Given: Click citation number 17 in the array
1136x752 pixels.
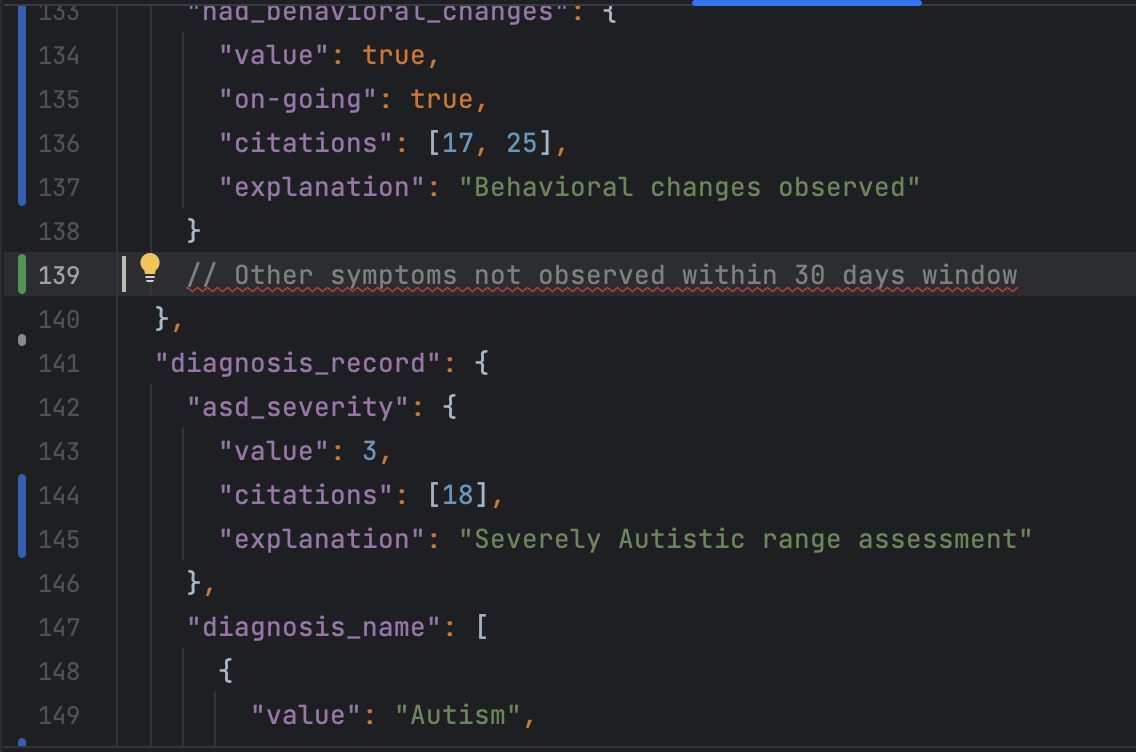Looking at the screenshot, I should click(458, 143).
